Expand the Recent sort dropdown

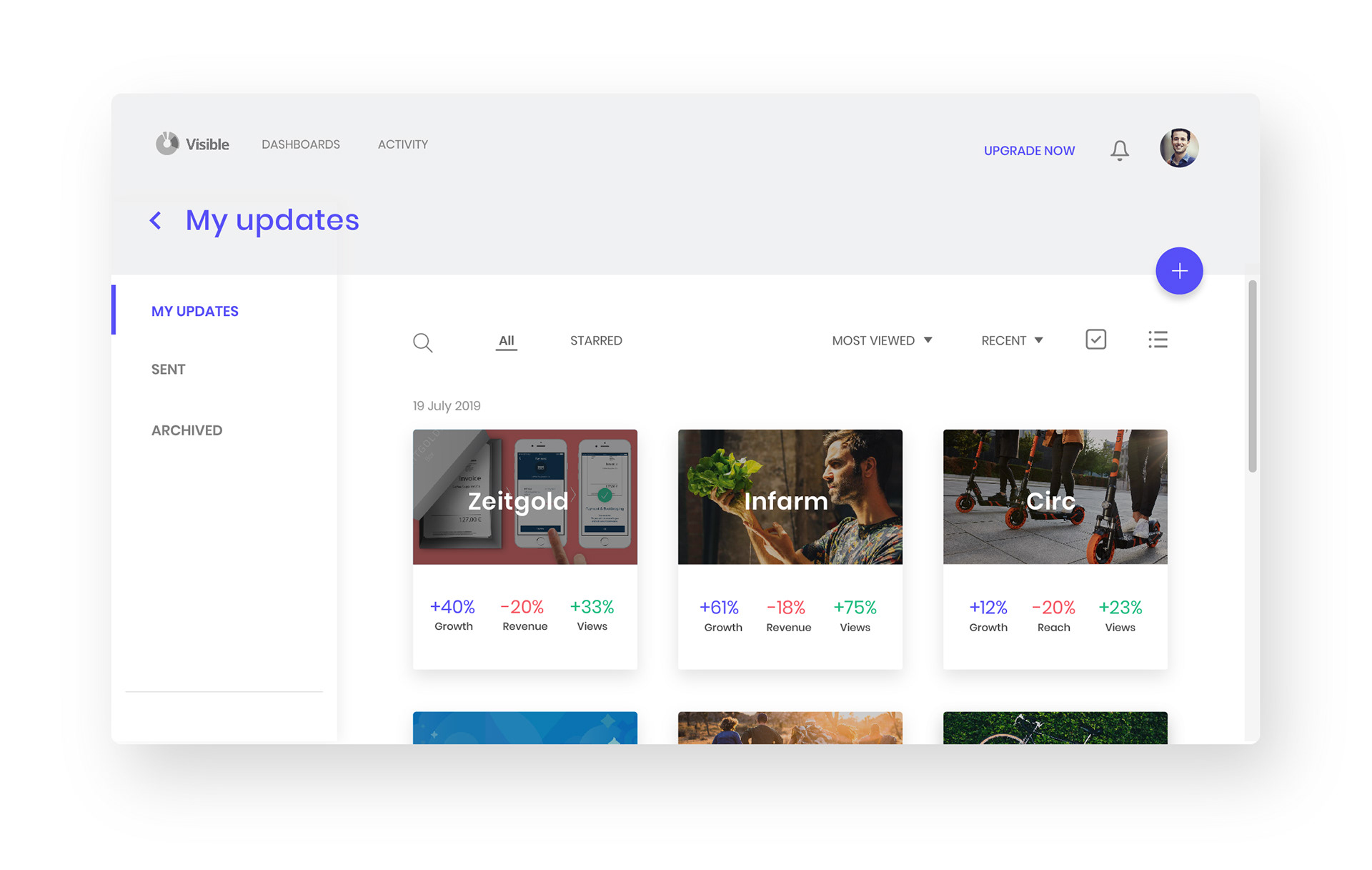pos(1011,340)
